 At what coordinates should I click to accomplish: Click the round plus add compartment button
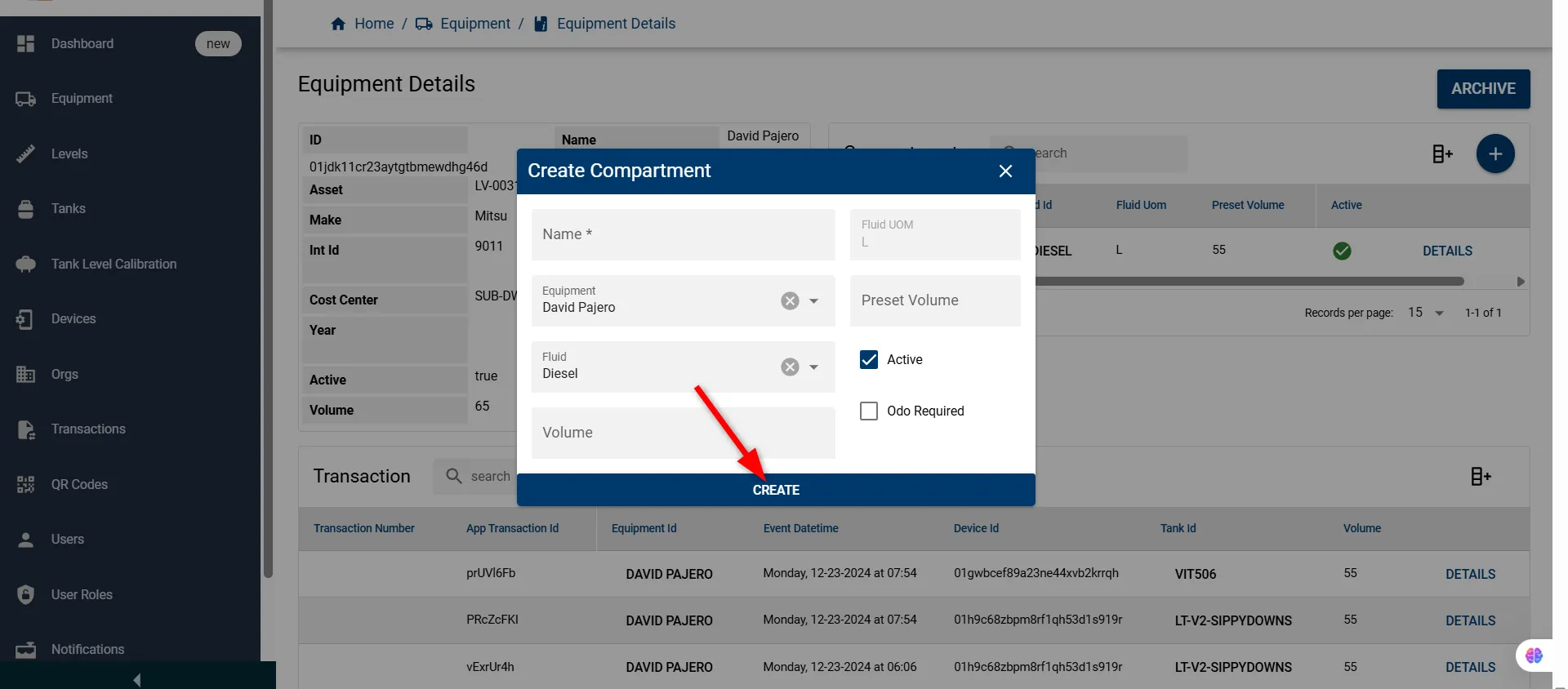point(1495,153)
